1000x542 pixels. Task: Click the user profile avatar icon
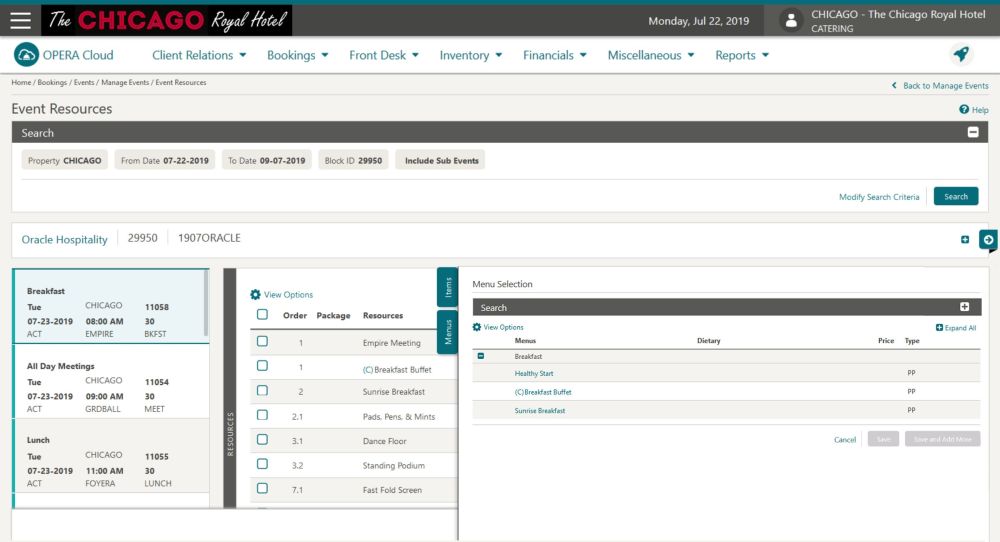click(791, 20)
